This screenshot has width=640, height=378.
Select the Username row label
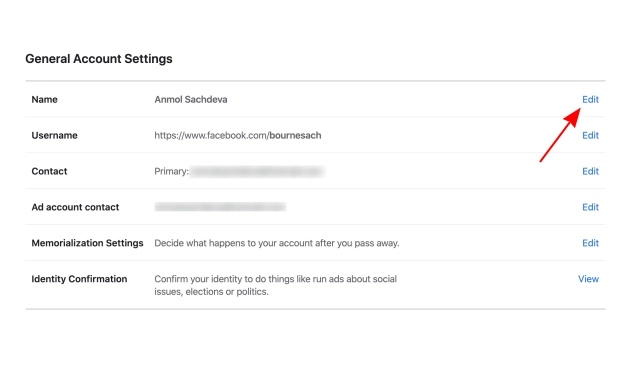pyautogui.click(x=54, y=136)
